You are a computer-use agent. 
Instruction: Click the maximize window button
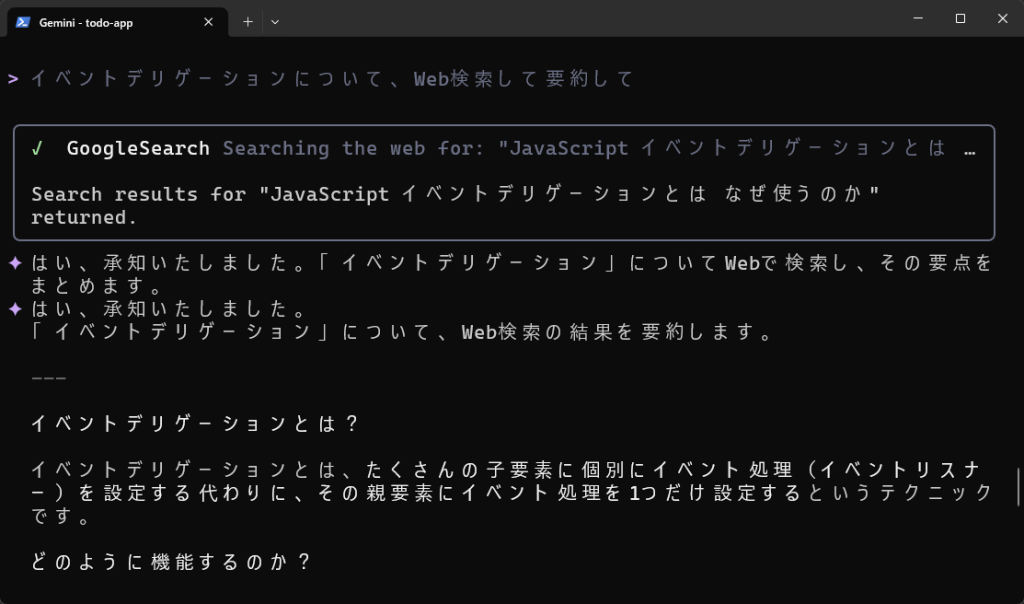tap(960, 18)
